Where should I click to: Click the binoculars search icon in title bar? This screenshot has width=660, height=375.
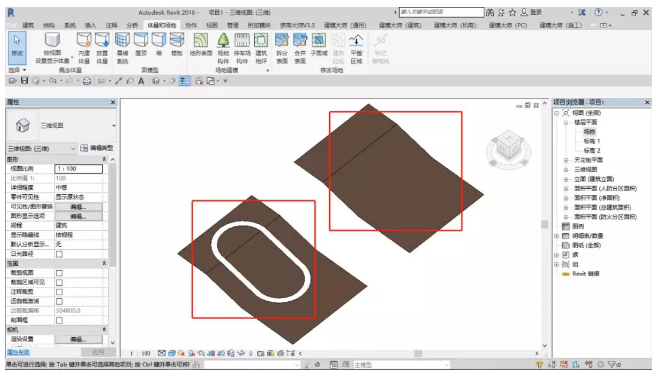(490, 13)
